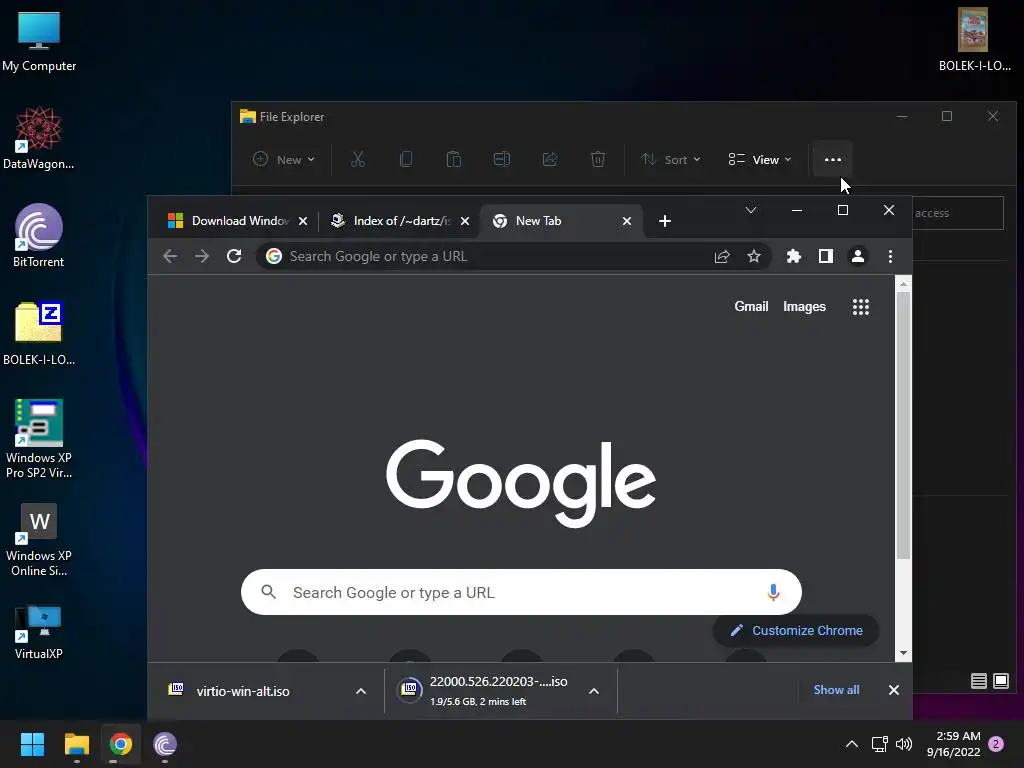This screenshot has height=768, width=1024.
Task: Open the New dropdown in File Explorer
Action: click(x=284, y=159)
